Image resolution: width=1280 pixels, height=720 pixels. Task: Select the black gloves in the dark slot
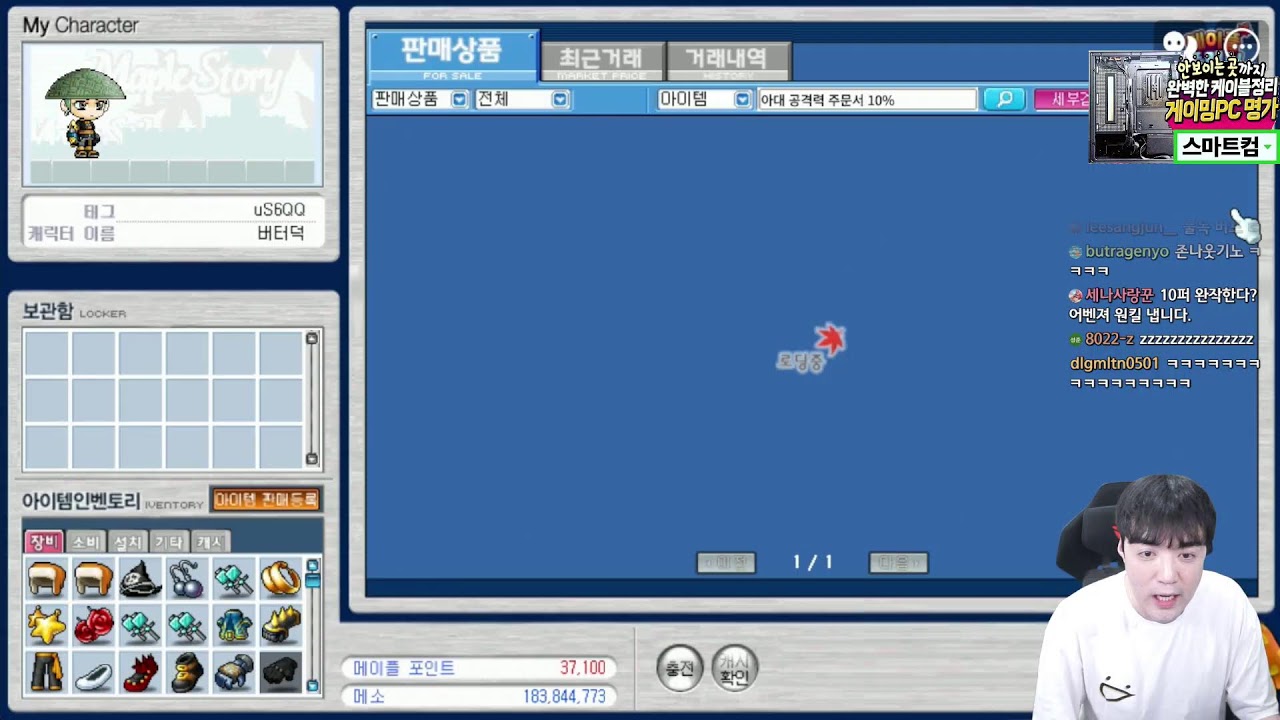coord(281,672)
